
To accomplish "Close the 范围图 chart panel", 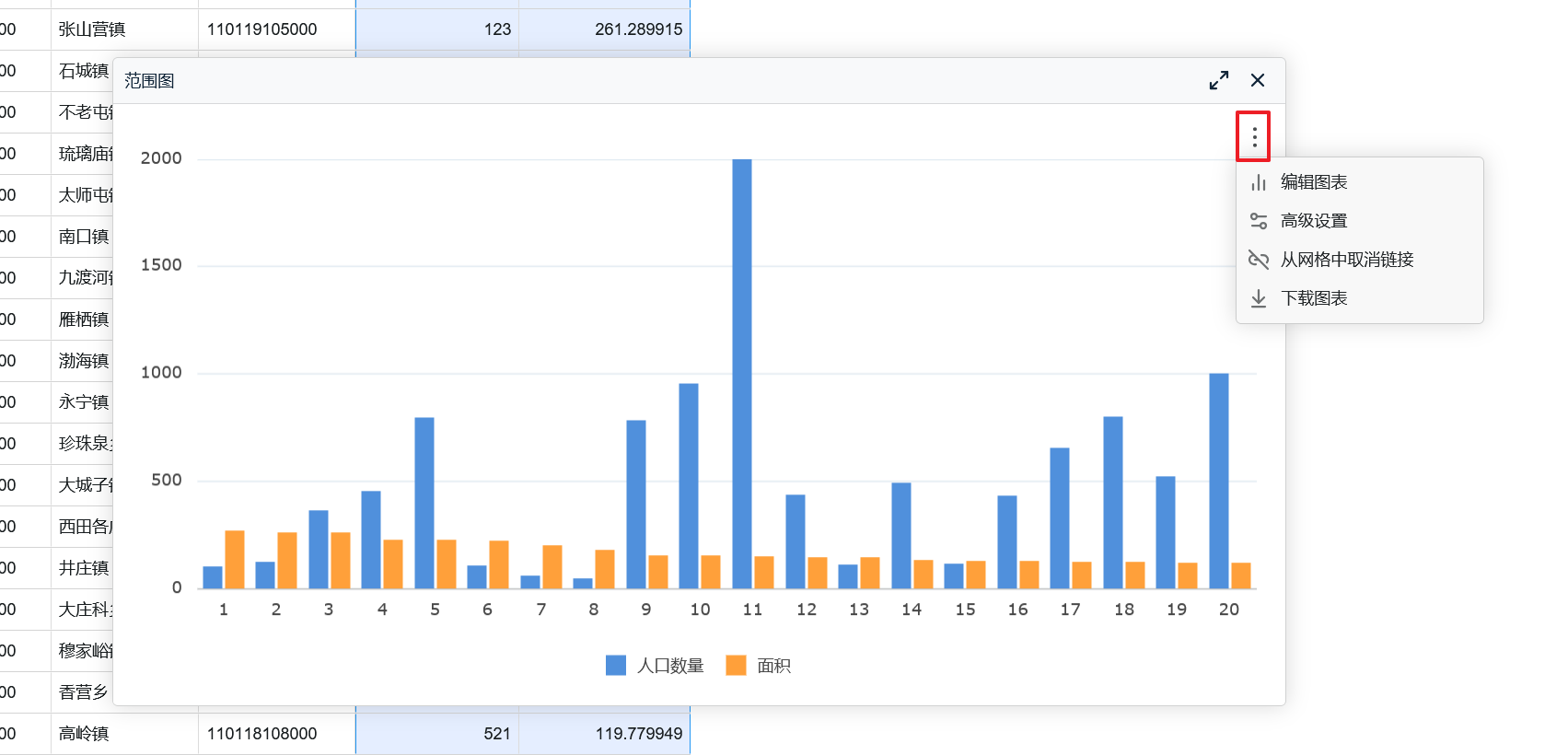I will (1257, 81).
